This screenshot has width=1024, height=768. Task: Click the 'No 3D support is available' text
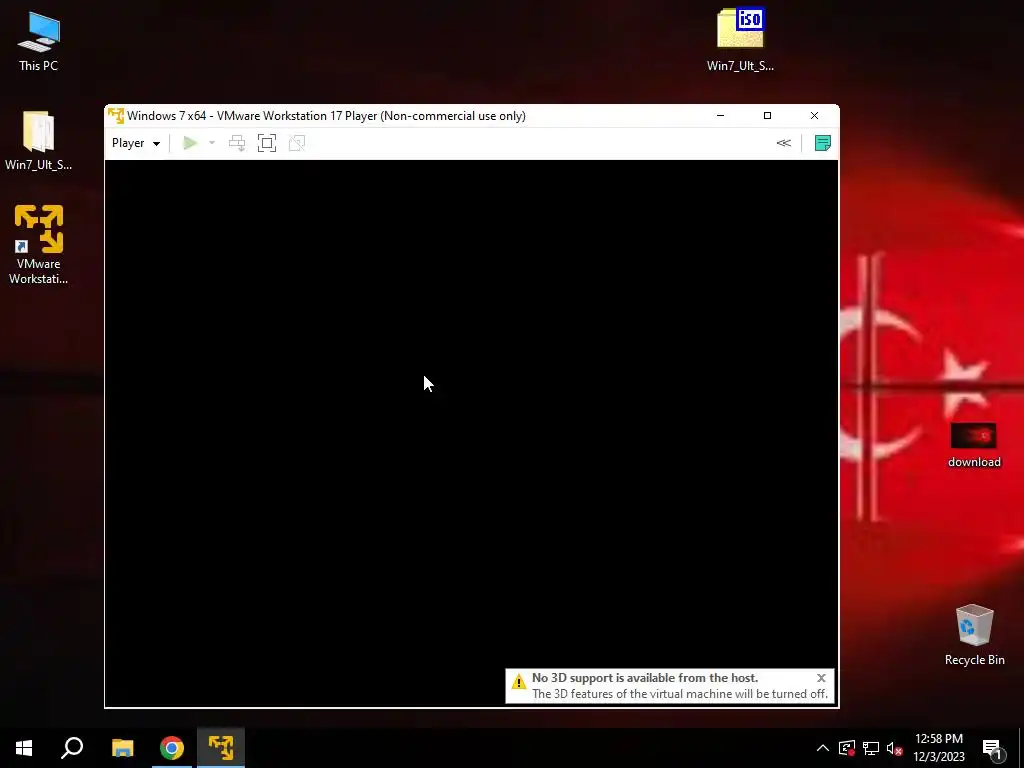coord(645,678)
